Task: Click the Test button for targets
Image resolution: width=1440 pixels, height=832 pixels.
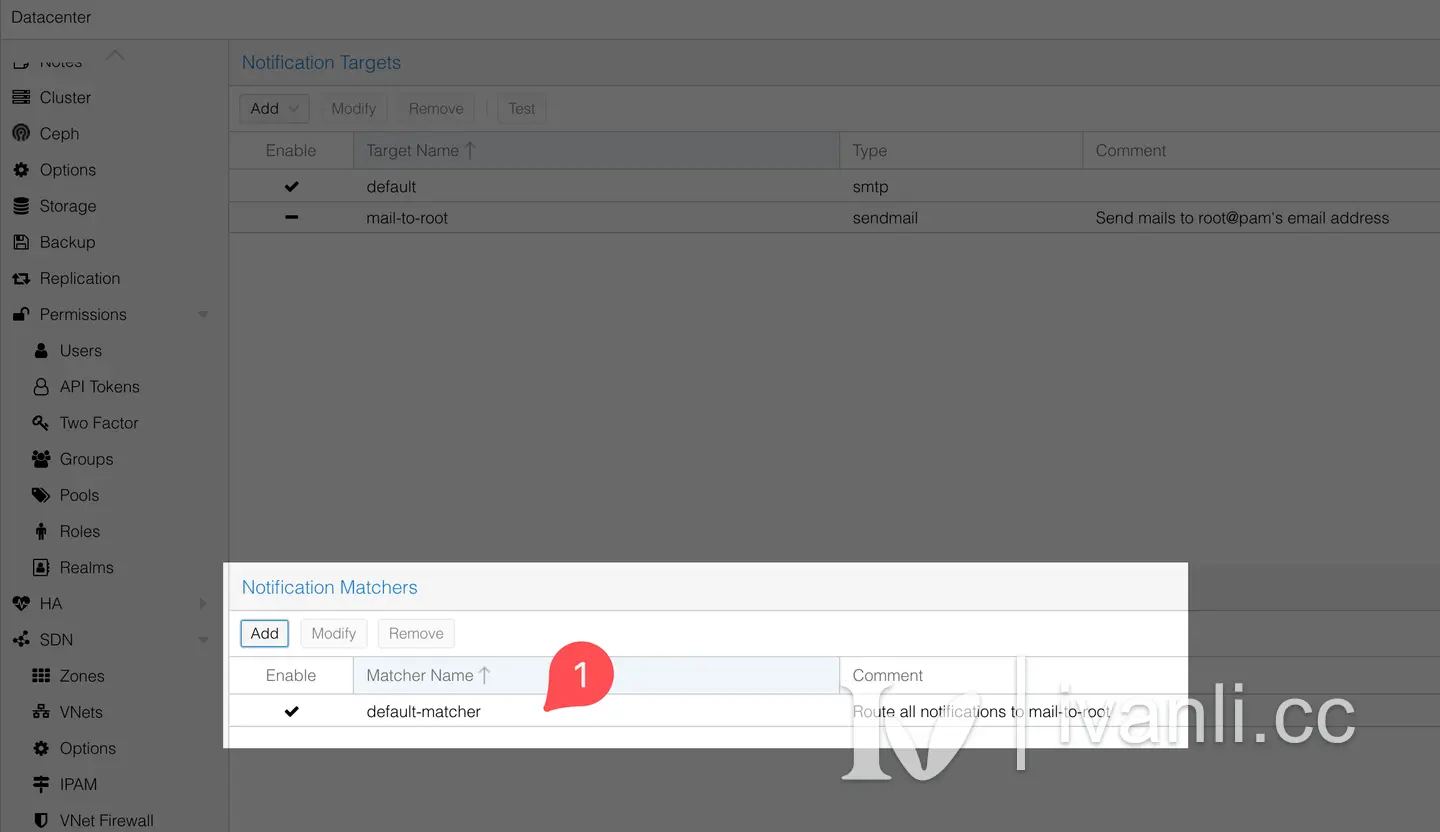Action: click(522, 108)
